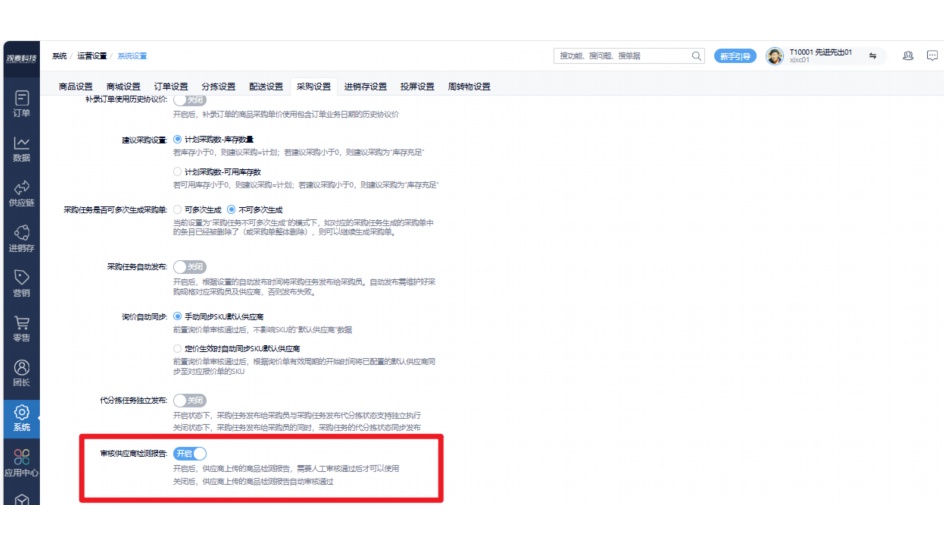Open the 零售 (Retail) shopping cart icon
This screenshot has height=545, width=944.
coord(21,328)
